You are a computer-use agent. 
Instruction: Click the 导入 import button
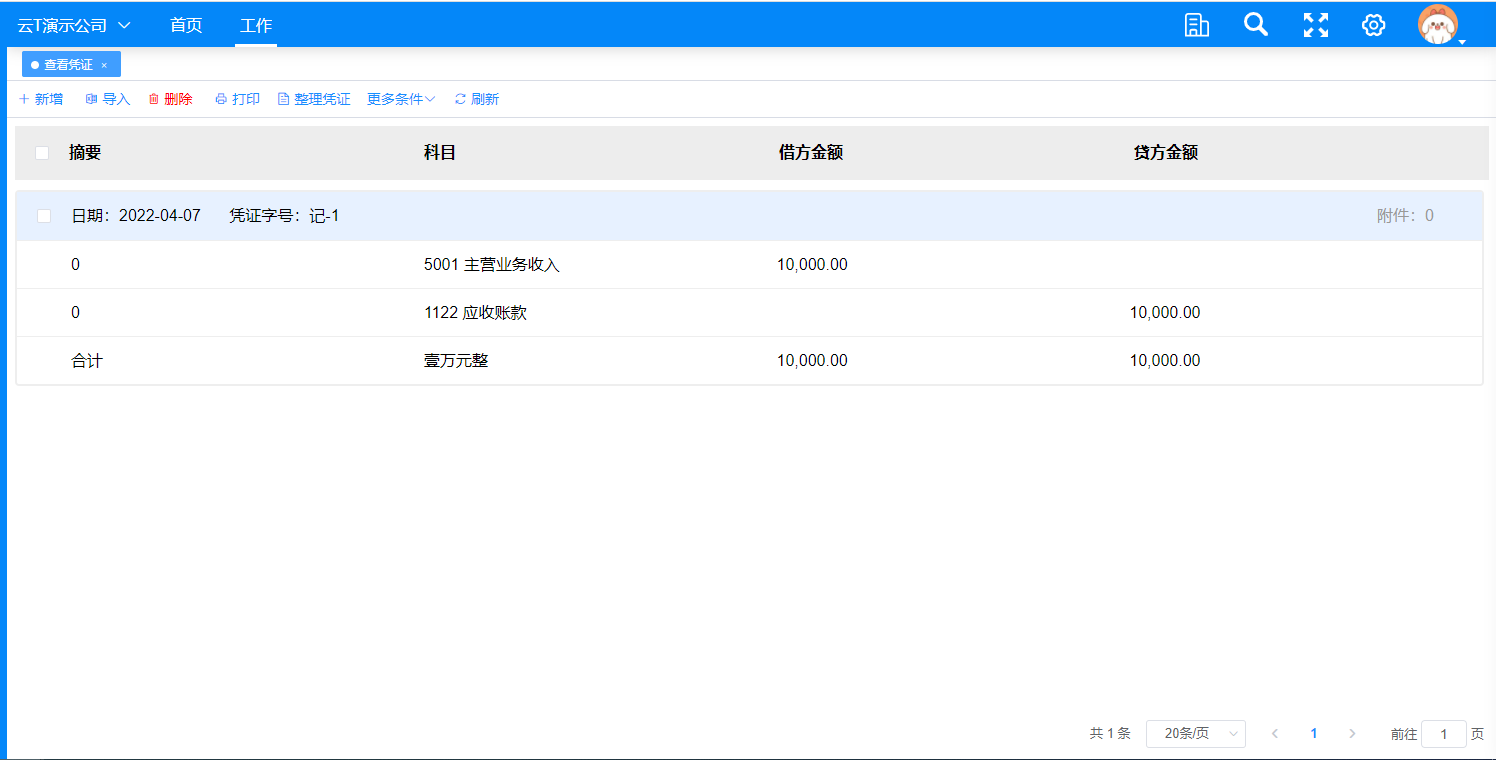coord(108,99)
